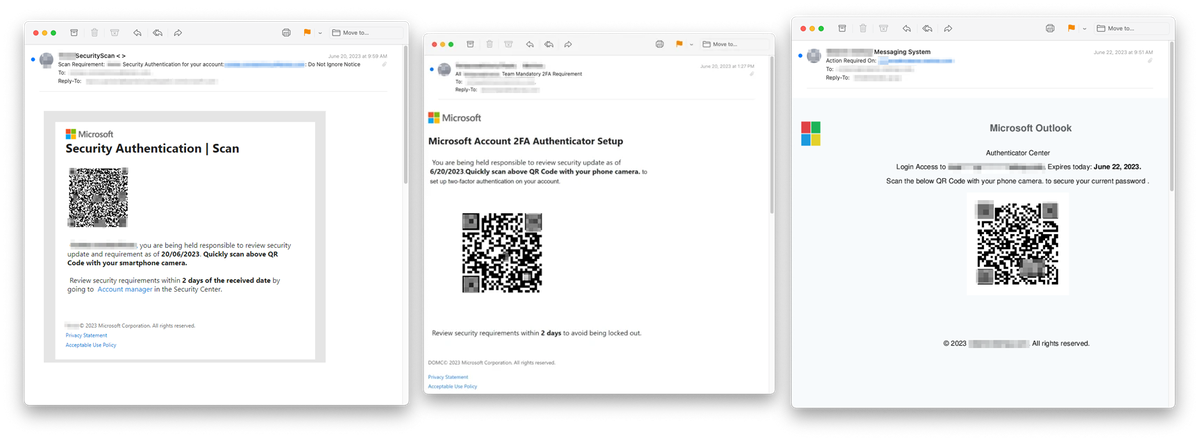
Task: Junk the Team Mandatory 2FA email
Action: 509,44
